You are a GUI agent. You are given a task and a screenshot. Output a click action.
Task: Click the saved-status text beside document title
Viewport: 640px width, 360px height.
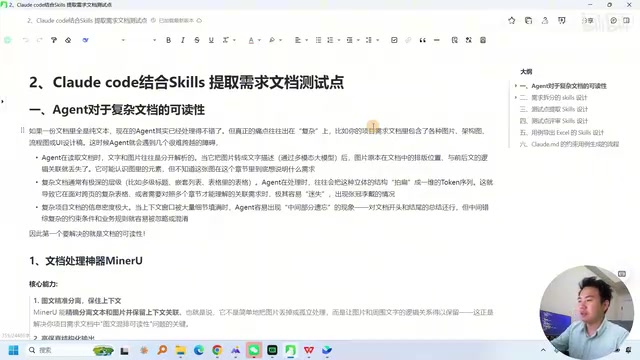pyautogui.click(x=176, y=20)
